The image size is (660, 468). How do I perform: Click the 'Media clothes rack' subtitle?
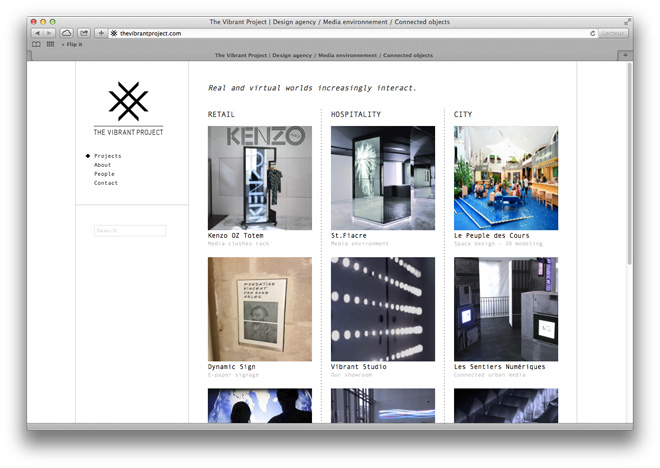pyautogui.click(x=238, y=244)
